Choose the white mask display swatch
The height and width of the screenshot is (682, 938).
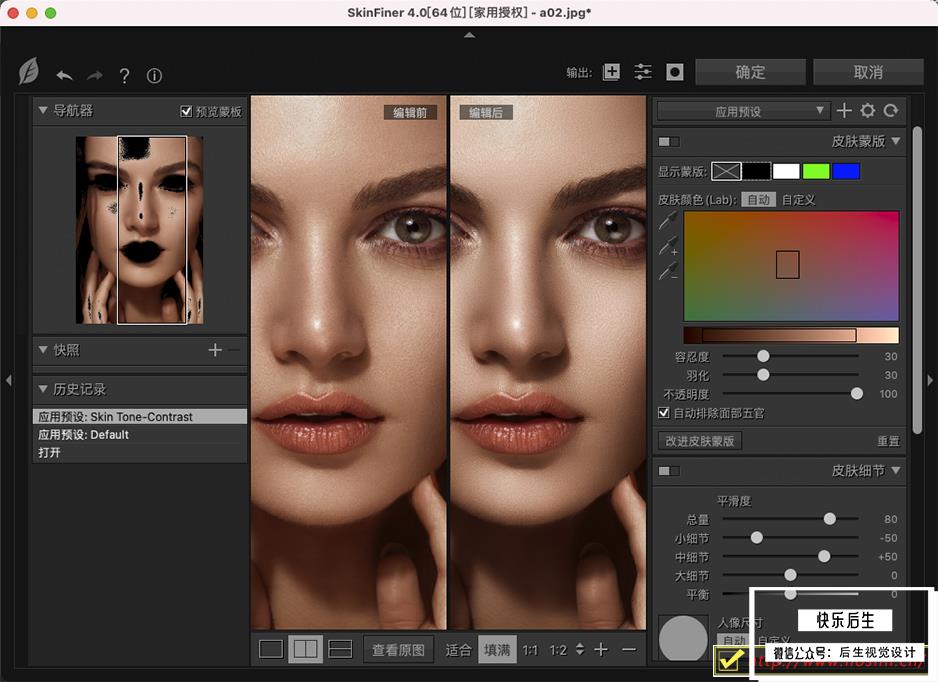tap(786, 172)
